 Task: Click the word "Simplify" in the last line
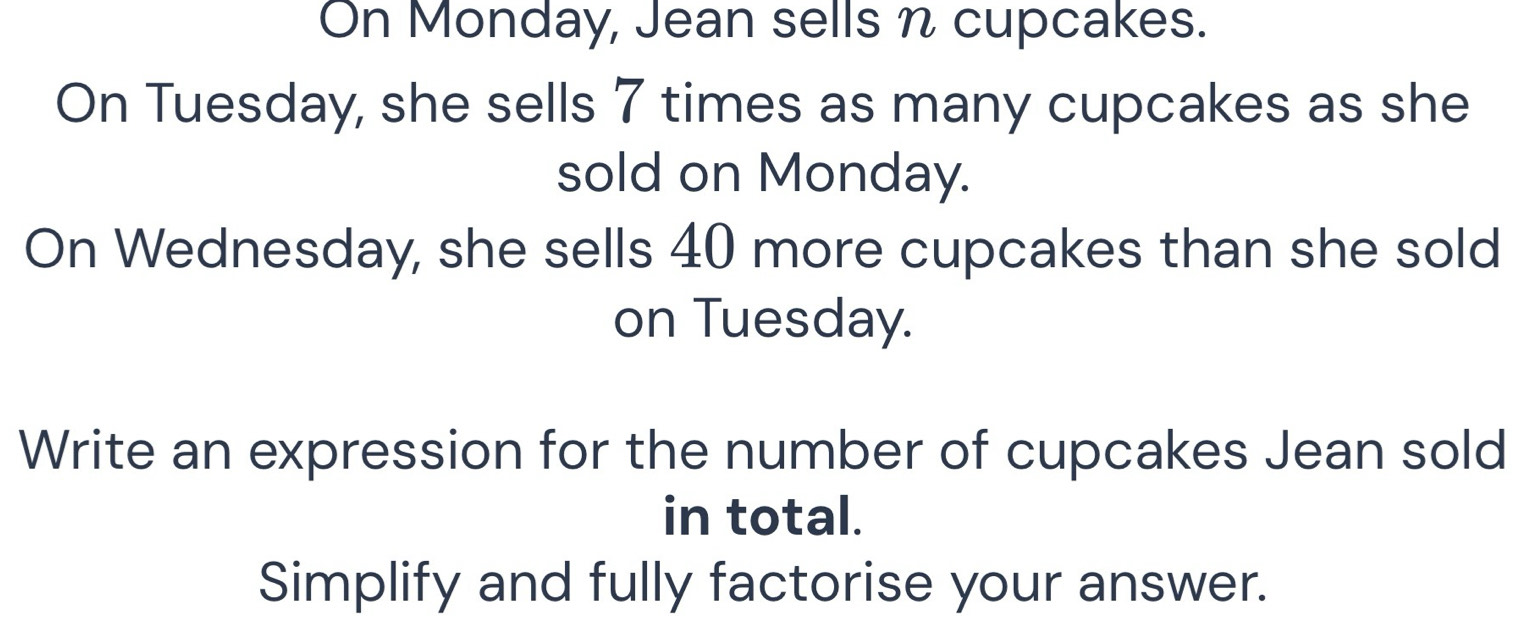pyautogui.click(x=360, y=584)
